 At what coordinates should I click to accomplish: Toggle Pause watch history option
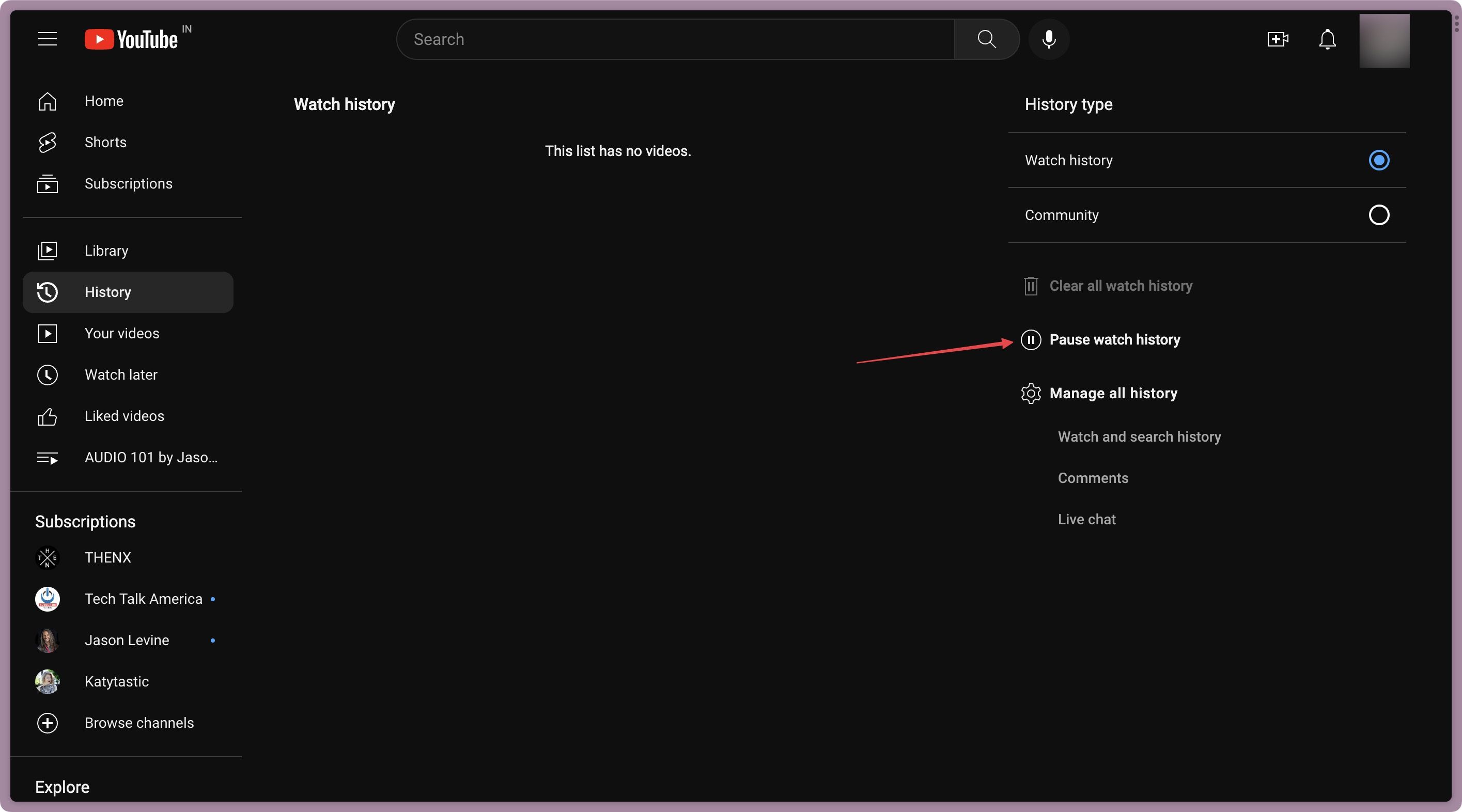point(1100,339)
